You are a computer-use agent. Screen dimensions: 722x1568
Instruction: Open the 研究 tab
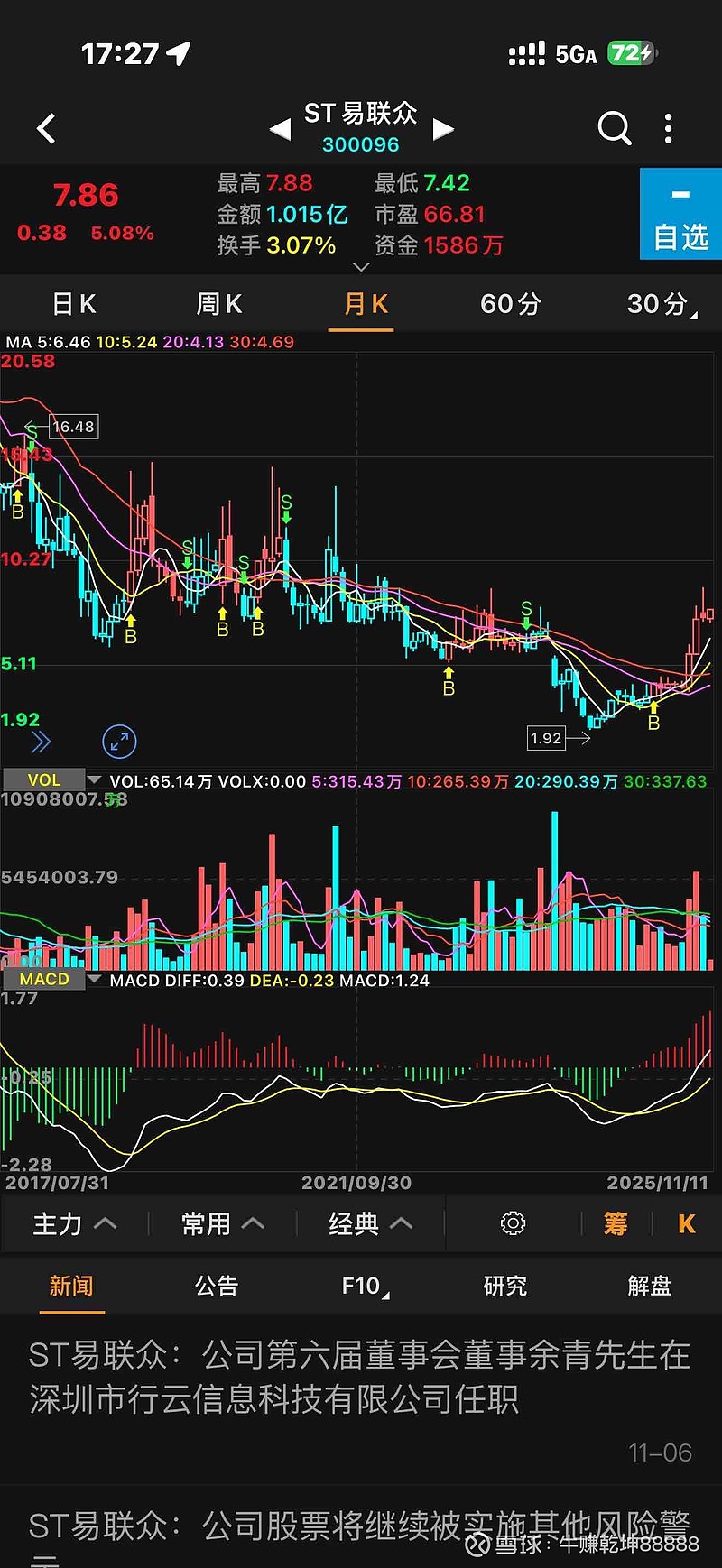coord(505,1286)
